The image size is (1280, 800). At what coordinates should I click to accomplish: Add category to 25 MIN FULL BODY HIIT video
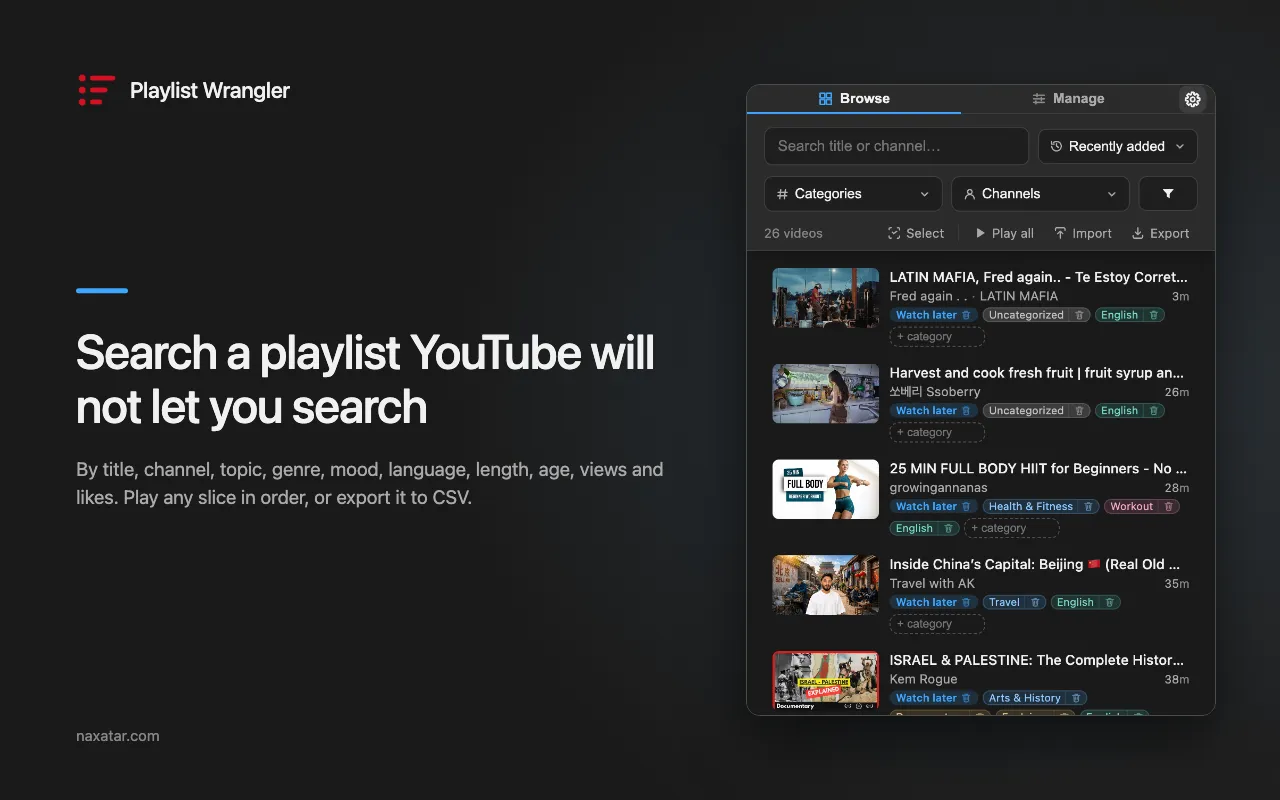[x=1011, y=528]
